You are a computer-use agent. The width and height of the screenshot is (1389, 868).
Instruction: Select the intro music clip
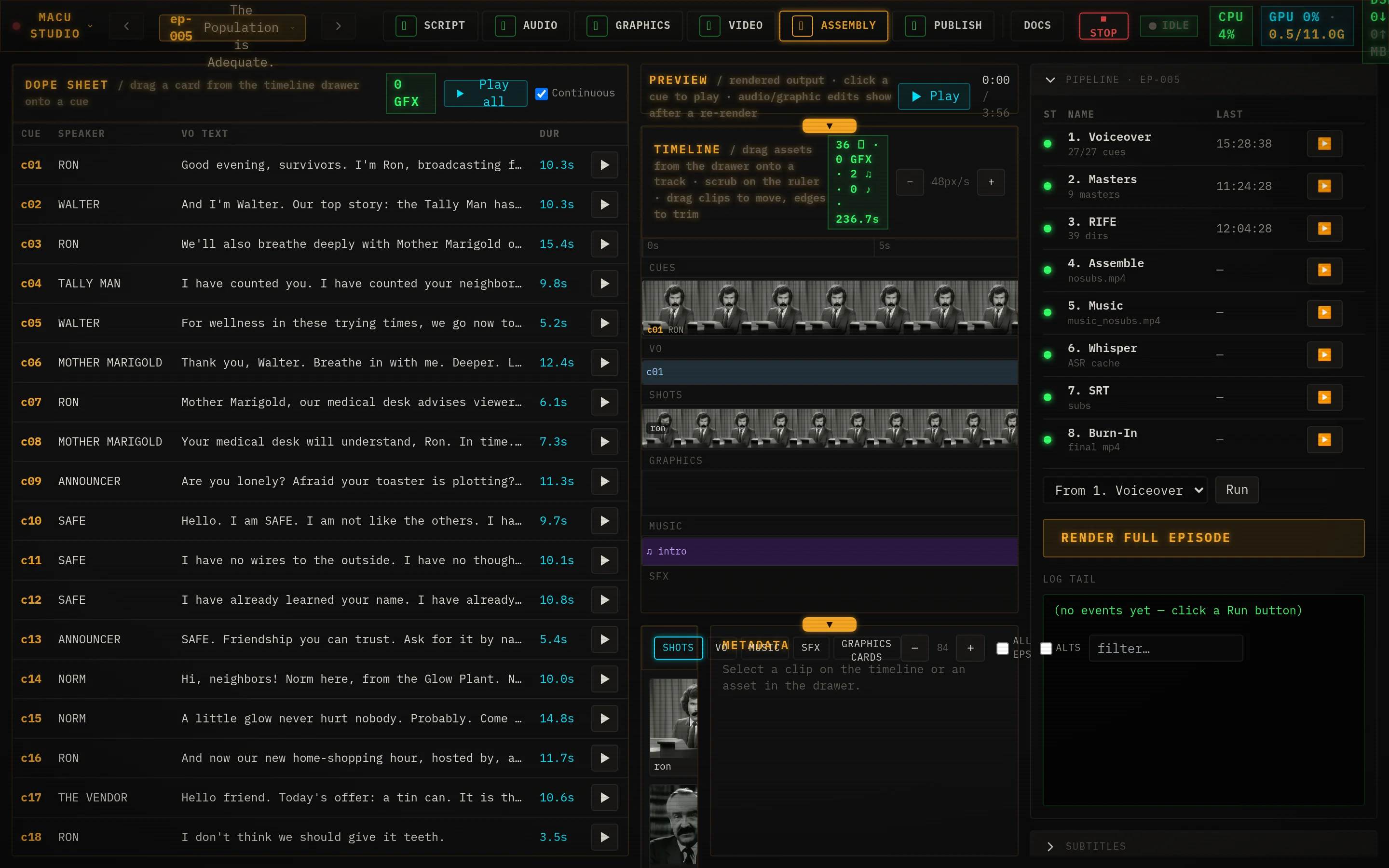click(830, 552)
